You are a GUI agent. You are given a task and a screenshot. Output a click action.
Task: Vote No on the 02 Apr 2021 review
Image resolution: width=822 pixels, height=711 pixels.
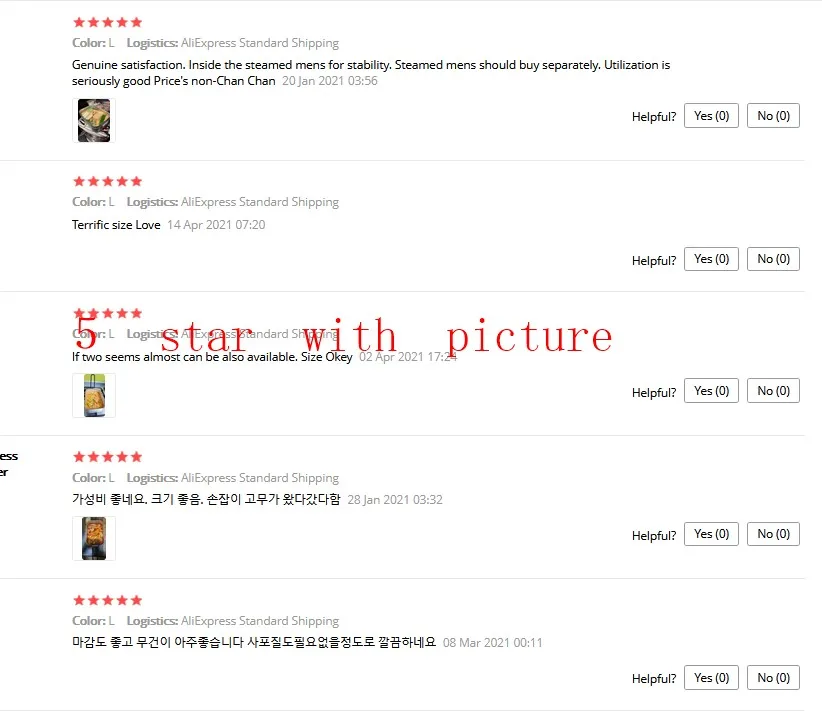tap(773, 391)
